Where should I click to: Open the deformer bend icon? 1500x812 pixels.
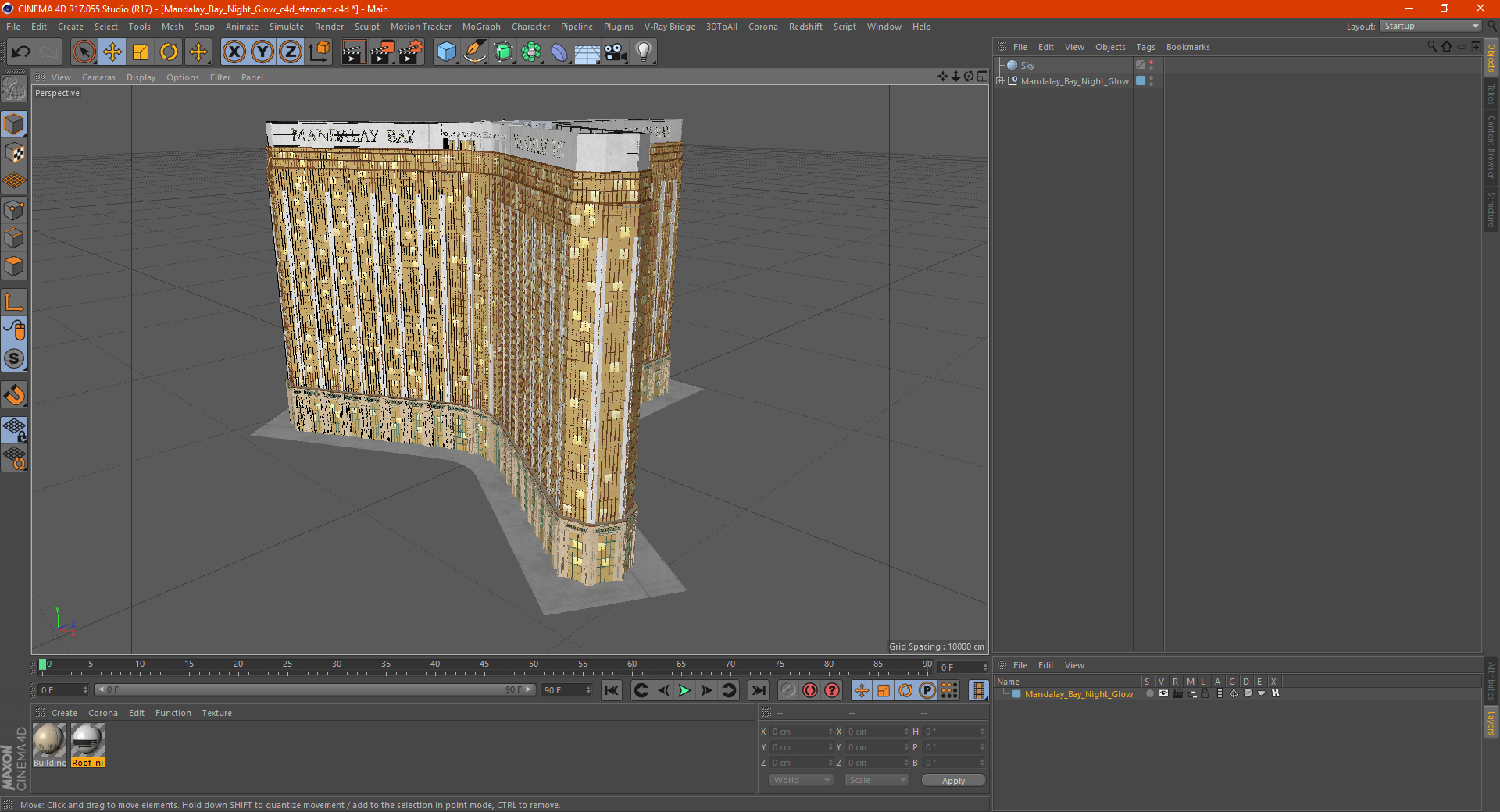559,52
